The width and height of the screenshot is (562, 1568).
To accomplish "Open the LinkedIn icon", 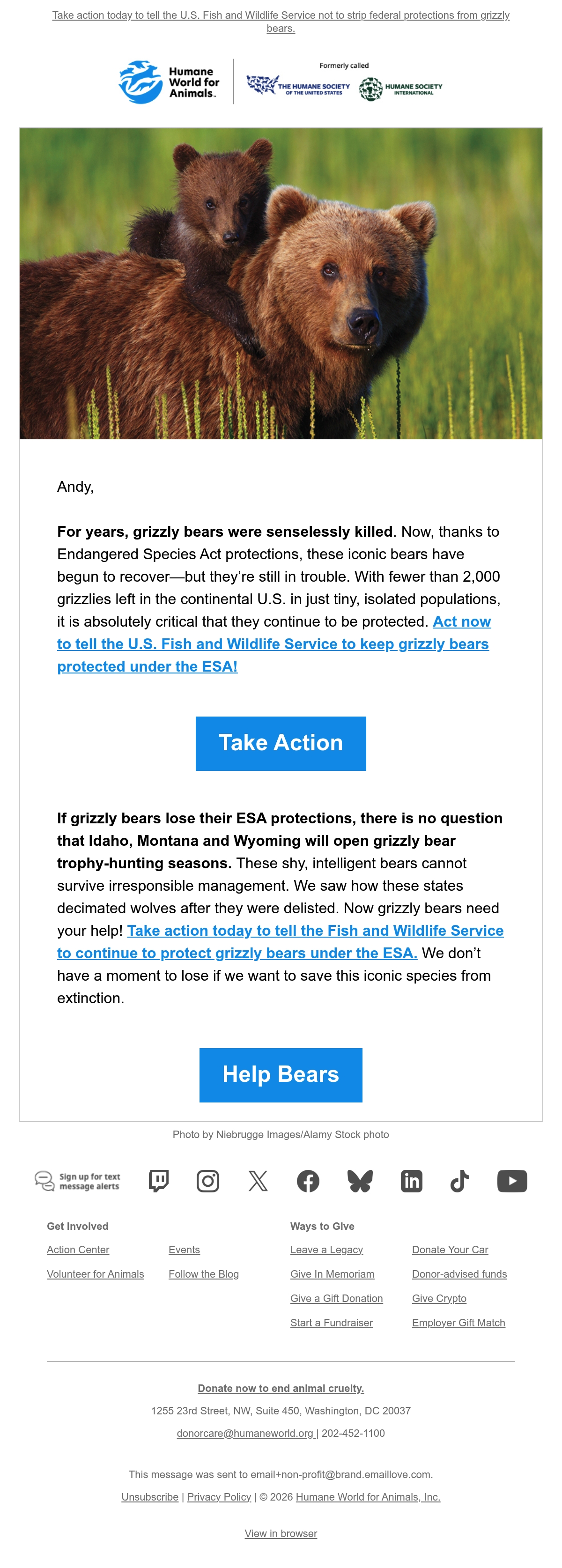I will pos(412,1181).
